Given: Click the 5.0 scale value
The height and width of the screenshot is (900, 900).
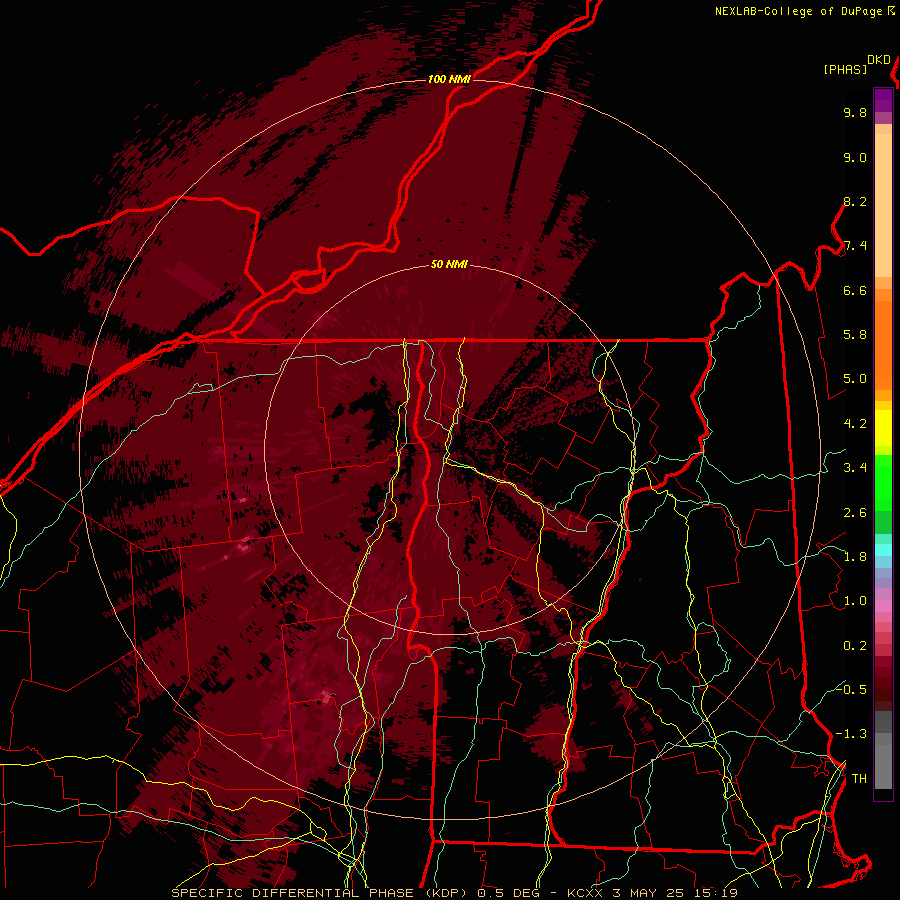Looking at the screenshot, I should coord(855,379).
